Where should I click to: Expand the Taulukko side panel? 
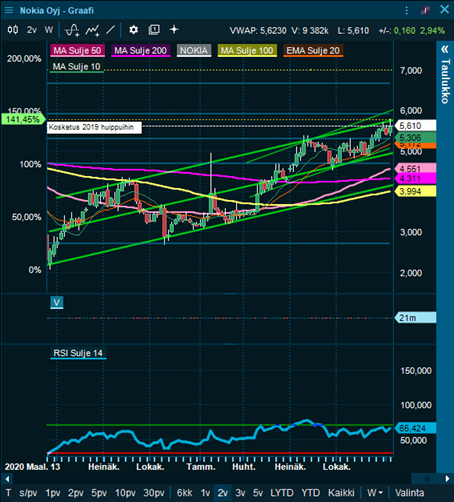tap(445, 76)
